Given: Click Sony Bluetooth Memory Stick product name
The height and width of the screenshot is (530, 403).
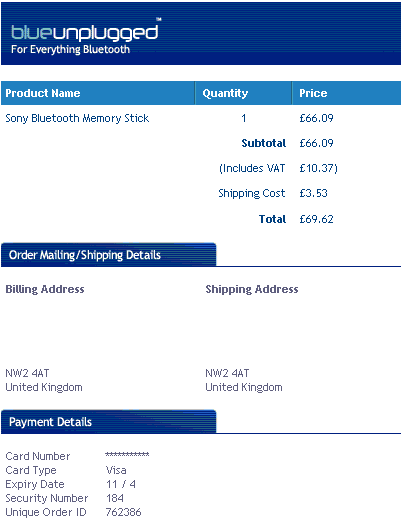Looking at the screenshot, I should [x=77, y=118].
